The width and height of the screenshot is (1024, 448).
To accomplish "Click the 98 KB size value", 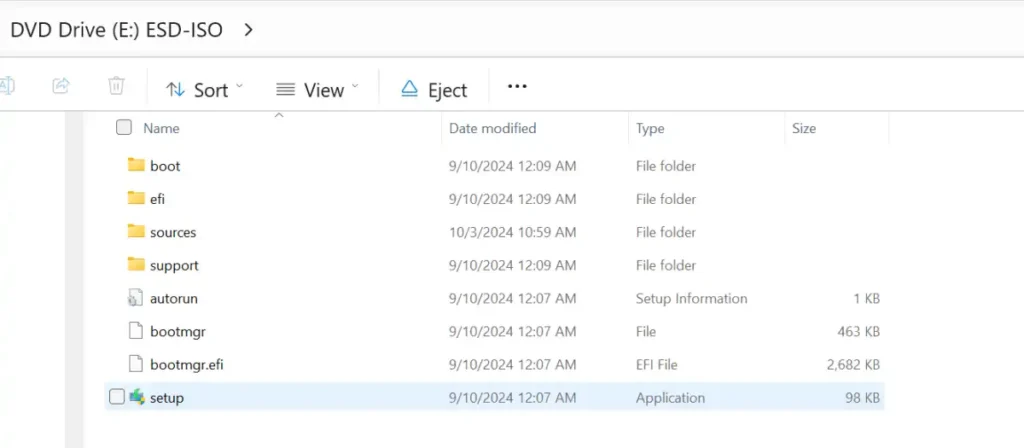I will tap(863, 398).
